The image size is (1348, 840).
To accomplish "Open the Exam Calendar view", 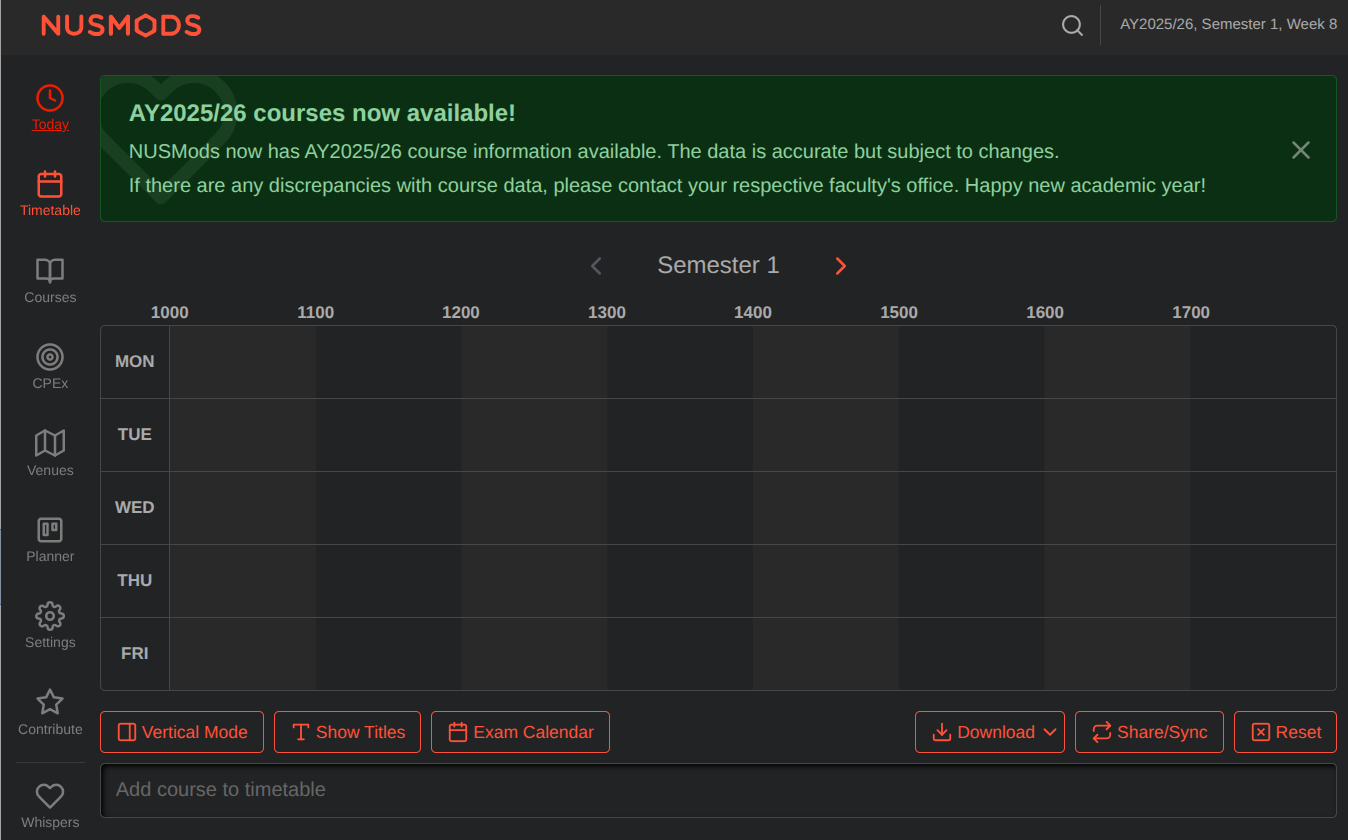I will [x=520, y=732].
